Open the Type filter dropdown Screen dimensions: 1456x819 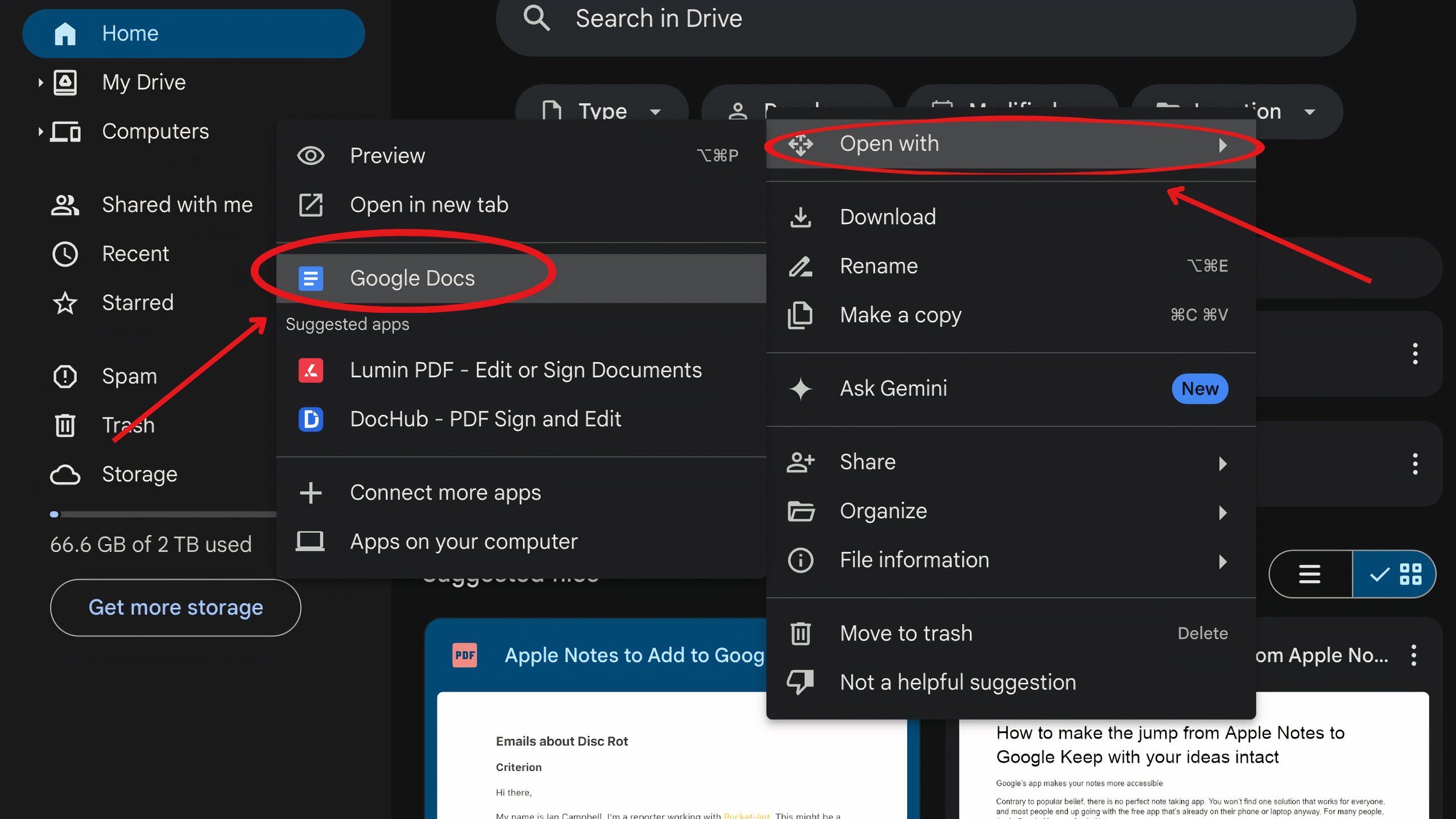pos(602,111)
